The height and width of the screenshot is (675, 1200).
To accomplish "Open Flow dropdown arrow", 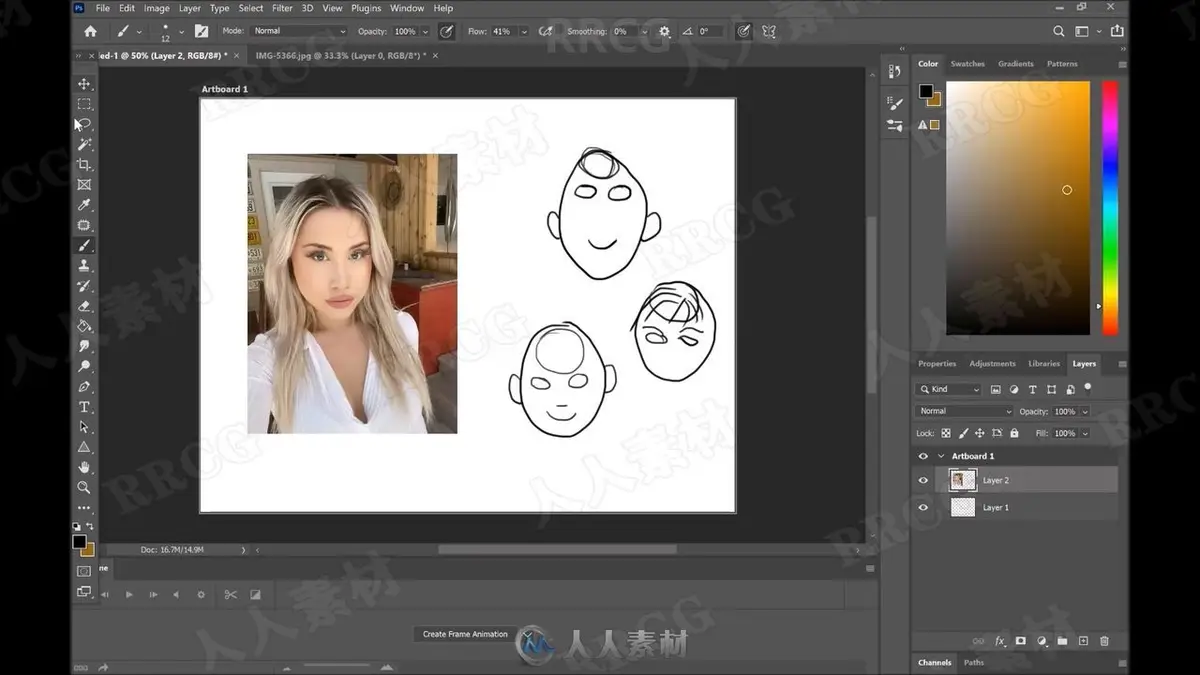I will click(522, 31).
